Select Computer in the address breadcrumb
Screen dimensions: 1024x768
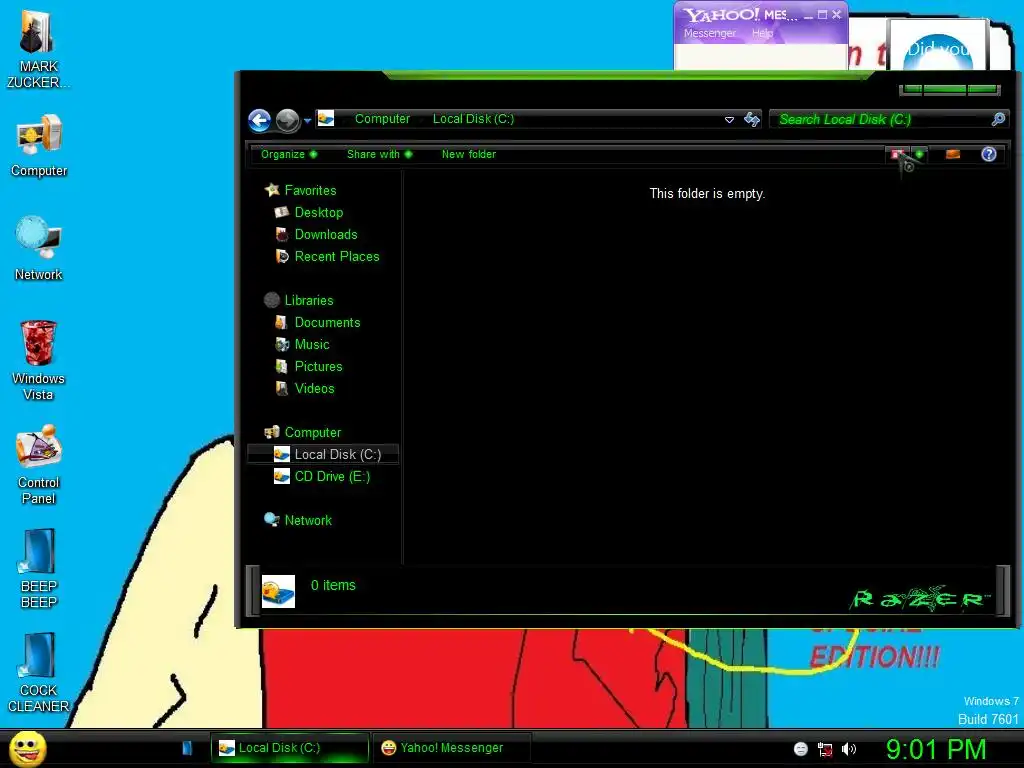pos(382,119)
